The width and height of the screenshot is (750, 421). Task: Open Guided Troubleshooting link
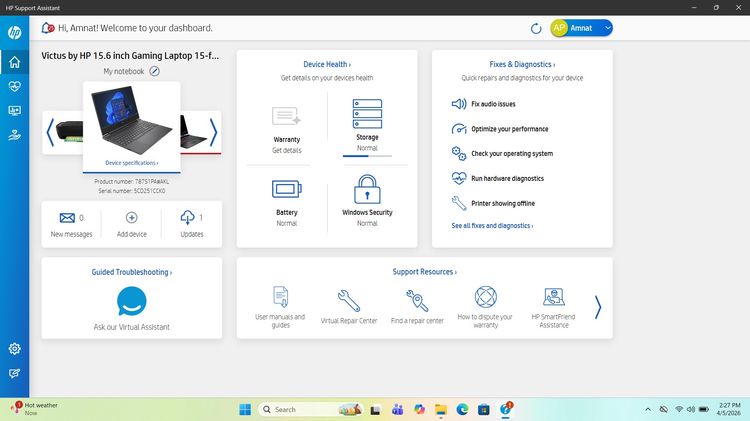[x=132, y=272]
